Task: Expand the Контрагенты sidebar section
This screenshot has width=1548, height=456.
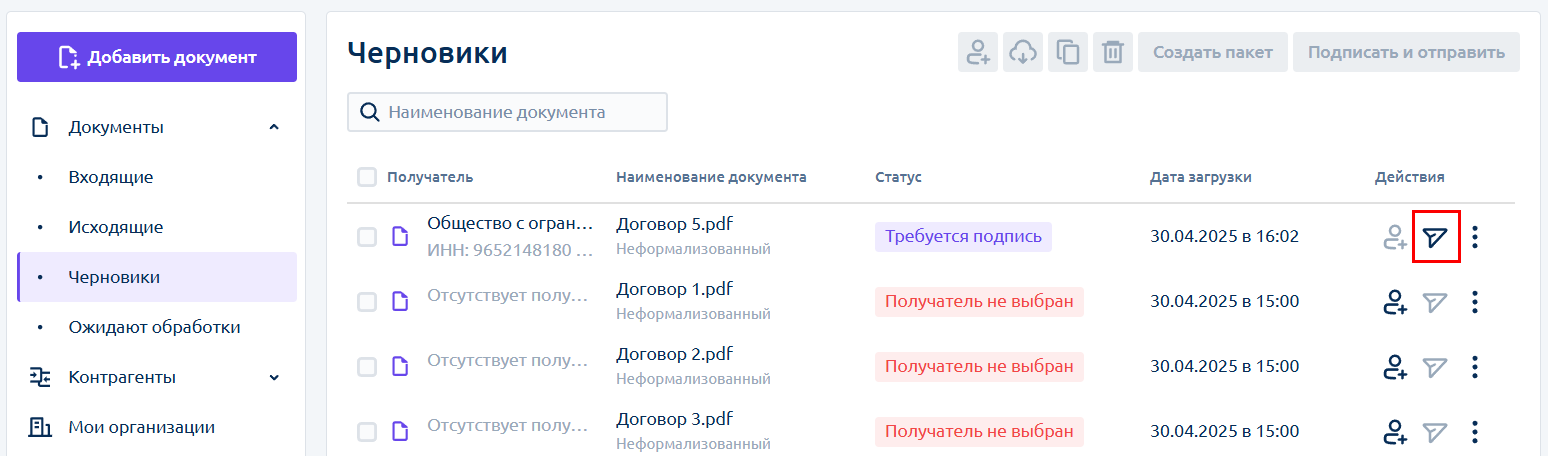Action: tap(274, 377)
